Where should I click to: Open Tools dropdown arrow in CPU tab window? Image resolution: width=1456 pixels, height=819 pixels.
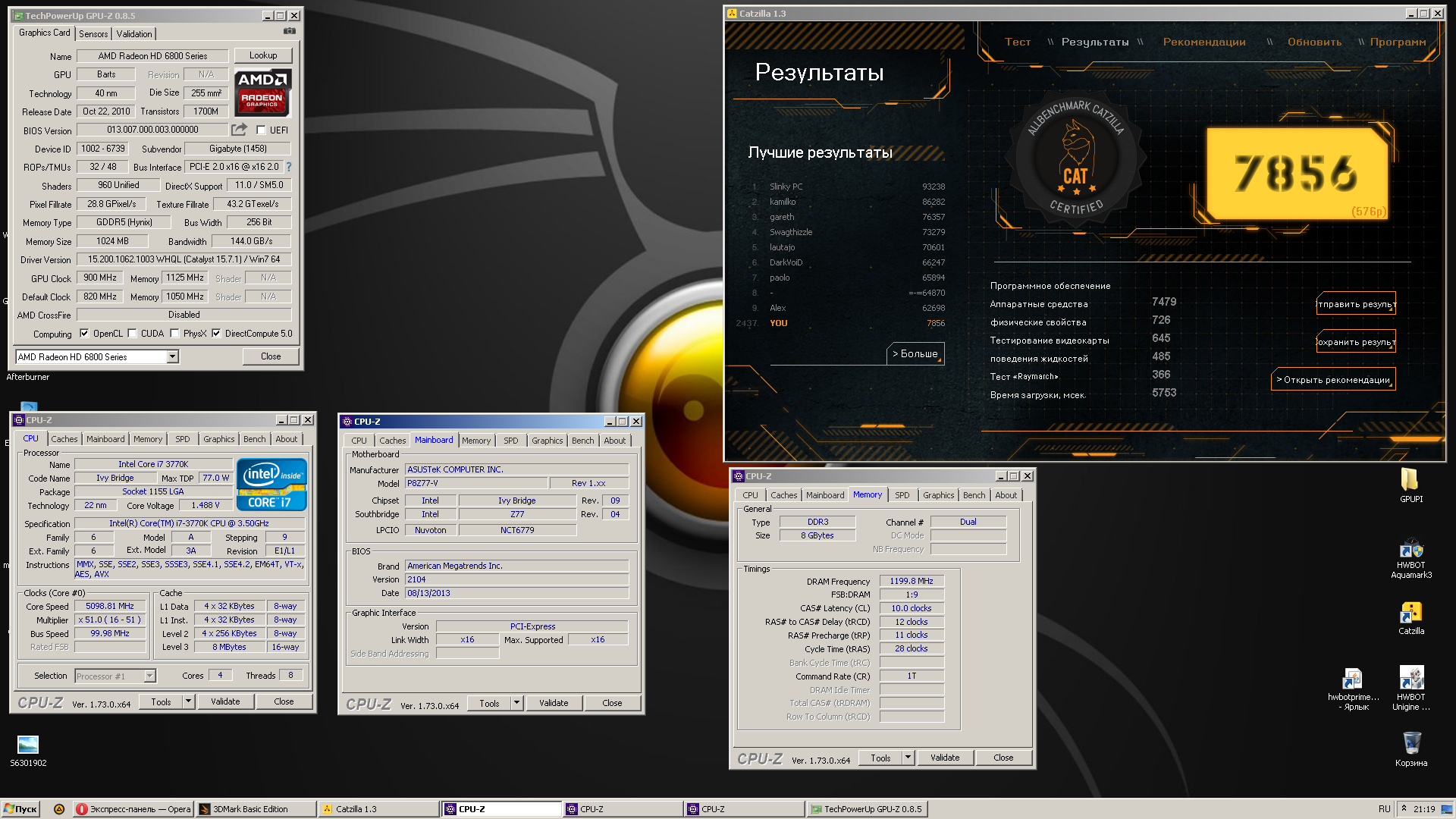point(189,701)
